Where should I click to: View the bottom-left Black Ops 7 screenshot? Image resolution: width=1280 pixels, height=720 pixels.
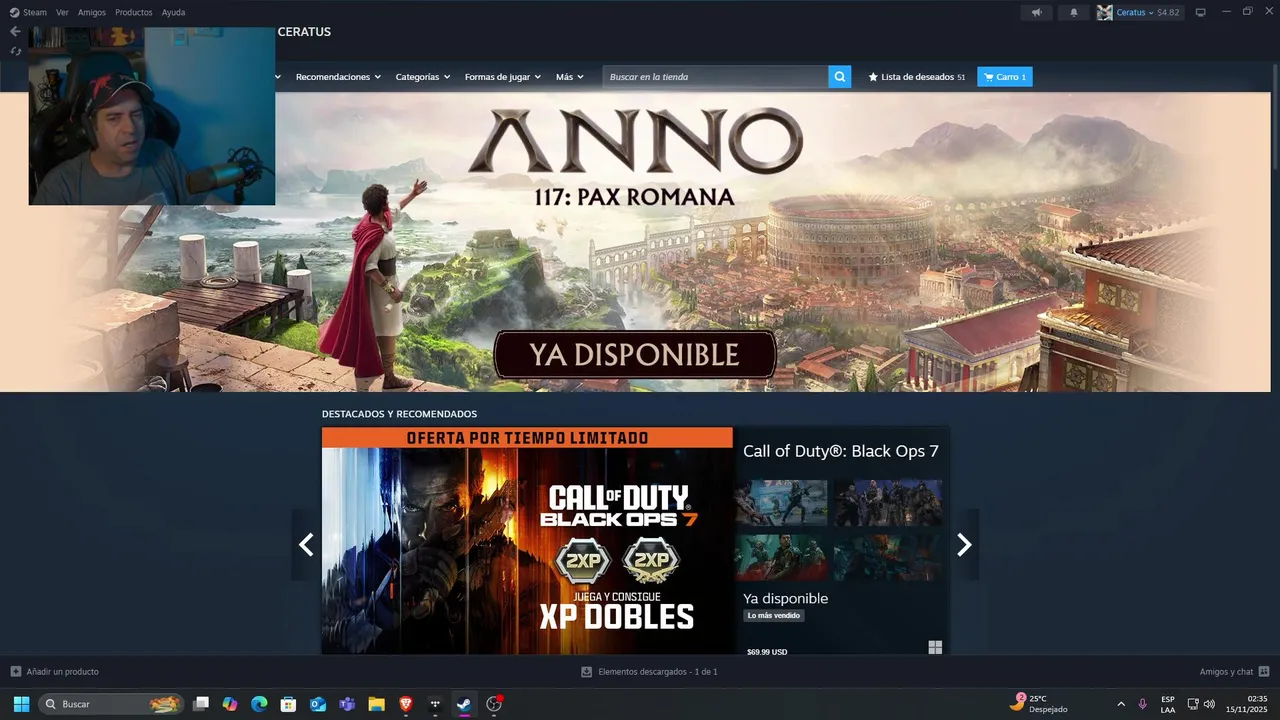[781, 557]
